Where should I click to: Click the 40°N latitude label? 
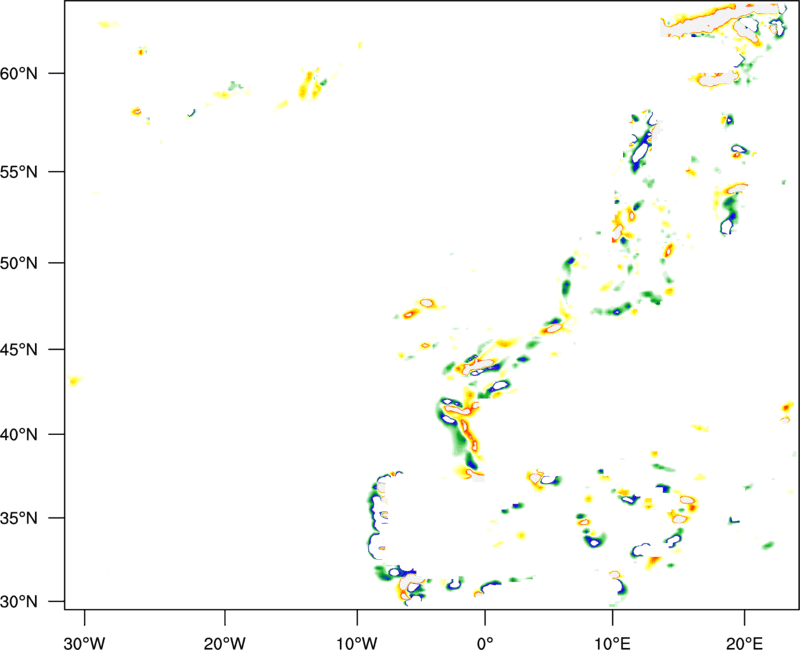(19, 435)
